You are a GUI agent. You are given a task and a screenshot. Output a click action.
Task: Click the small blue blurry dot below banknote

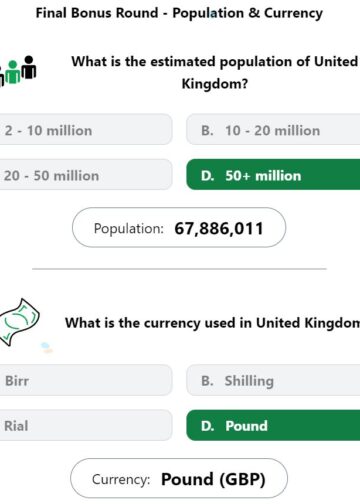(46, 347)
